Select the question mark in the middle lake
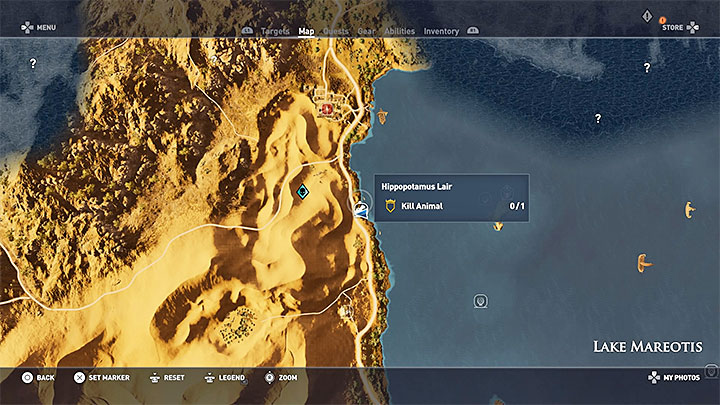 (x=598, y=118)
